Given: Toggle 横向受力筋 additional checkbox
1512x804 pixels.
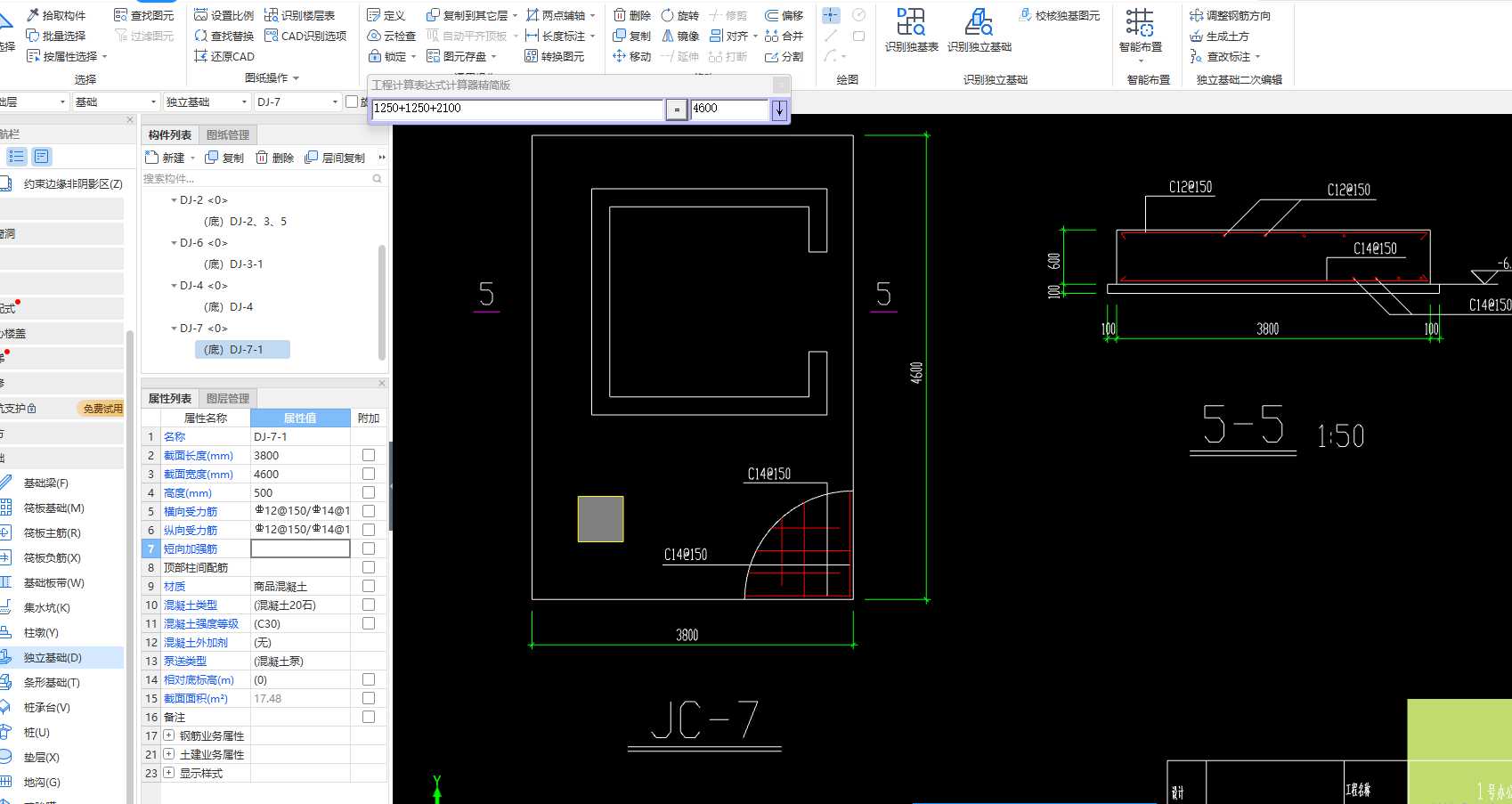Looking at the screenshot, I should click(369, 511).
